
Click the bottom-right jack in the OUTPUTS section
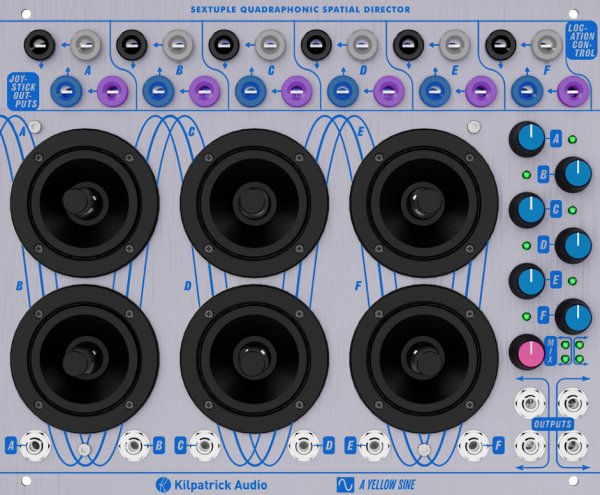pyautogui.click(x=572, y=444)
